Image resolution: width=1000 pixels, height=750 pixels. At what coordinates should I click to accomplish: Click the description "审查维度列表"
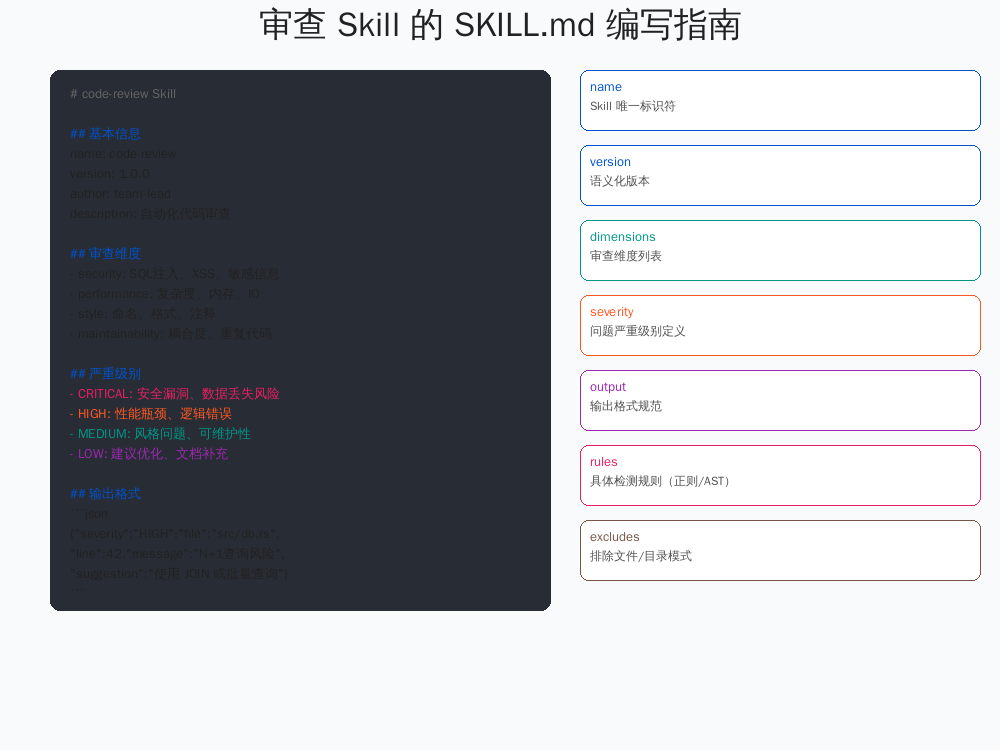[x=626, y=256]
